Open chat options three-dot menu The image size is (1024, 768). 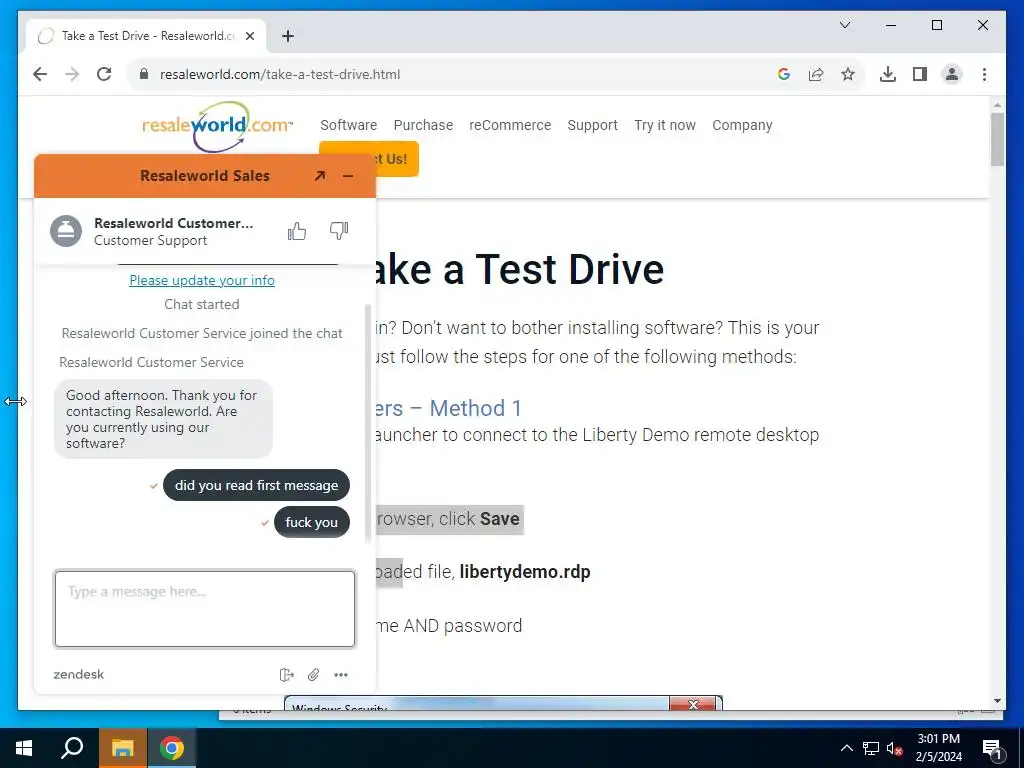[x=341, y=675]
